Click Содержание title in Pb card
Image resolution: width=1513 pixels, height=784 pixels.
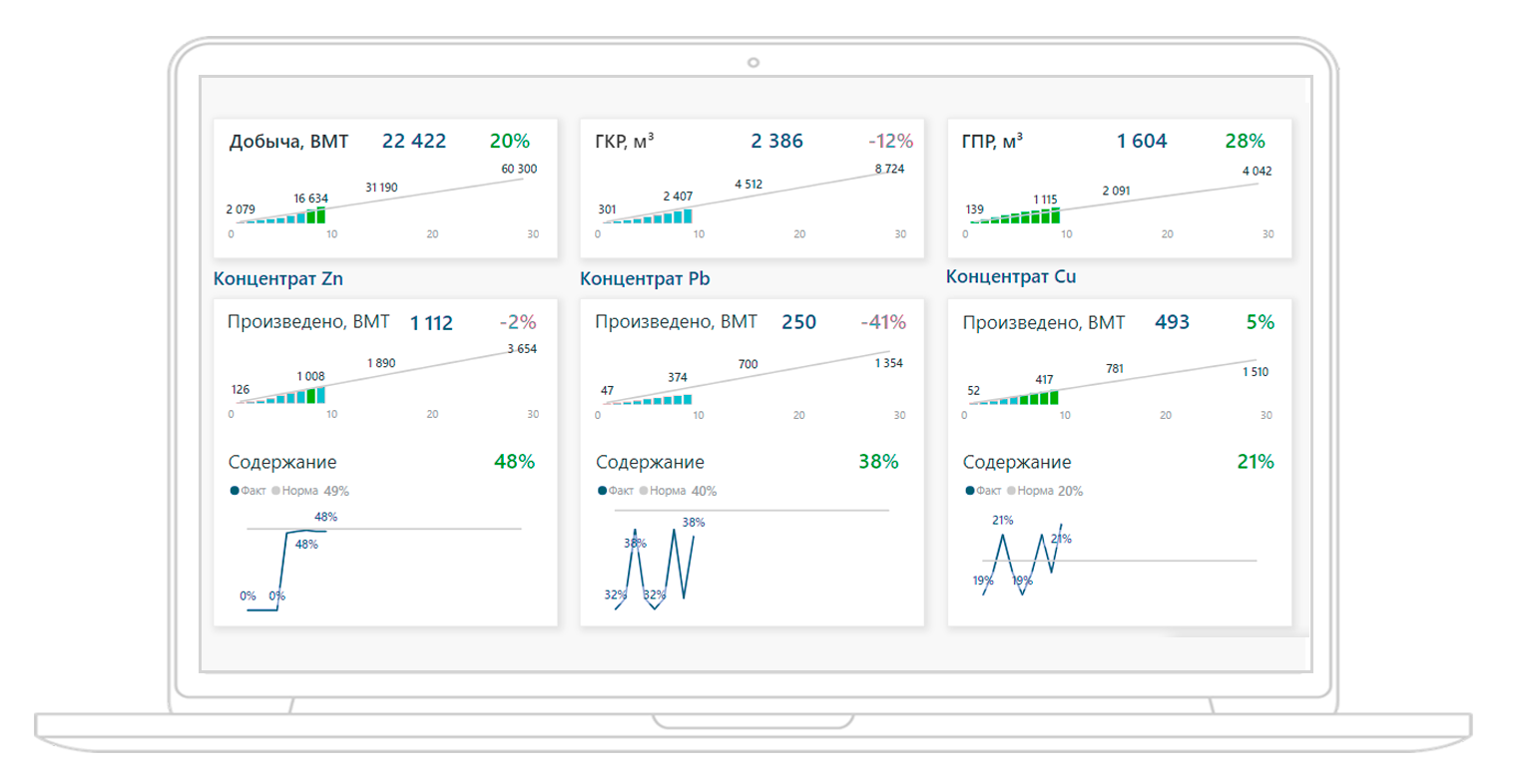click(650, 462)
